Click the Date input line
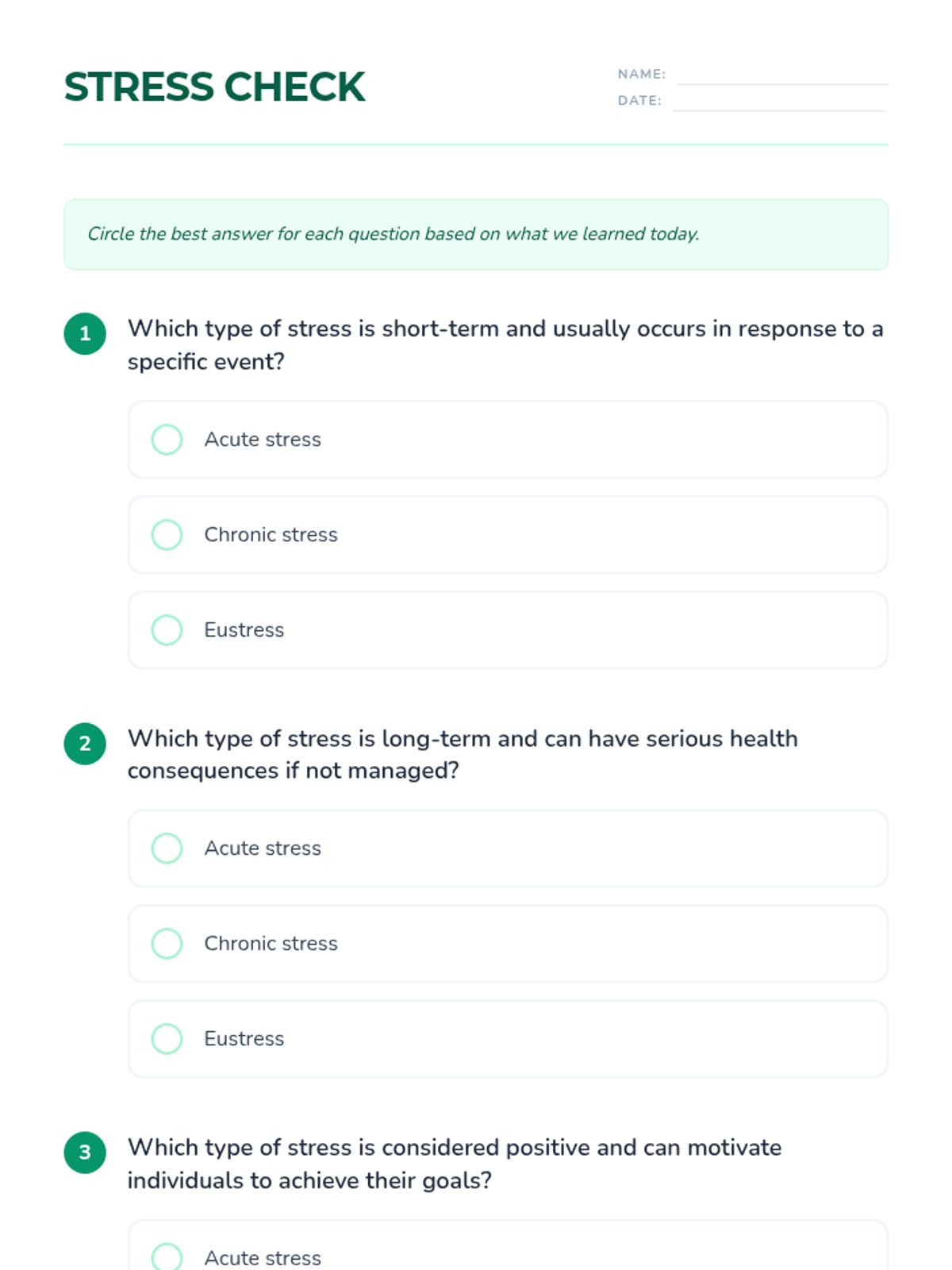Image resolution: width=952 pixels, height=1270 pixels. click(x=779, y=102)
